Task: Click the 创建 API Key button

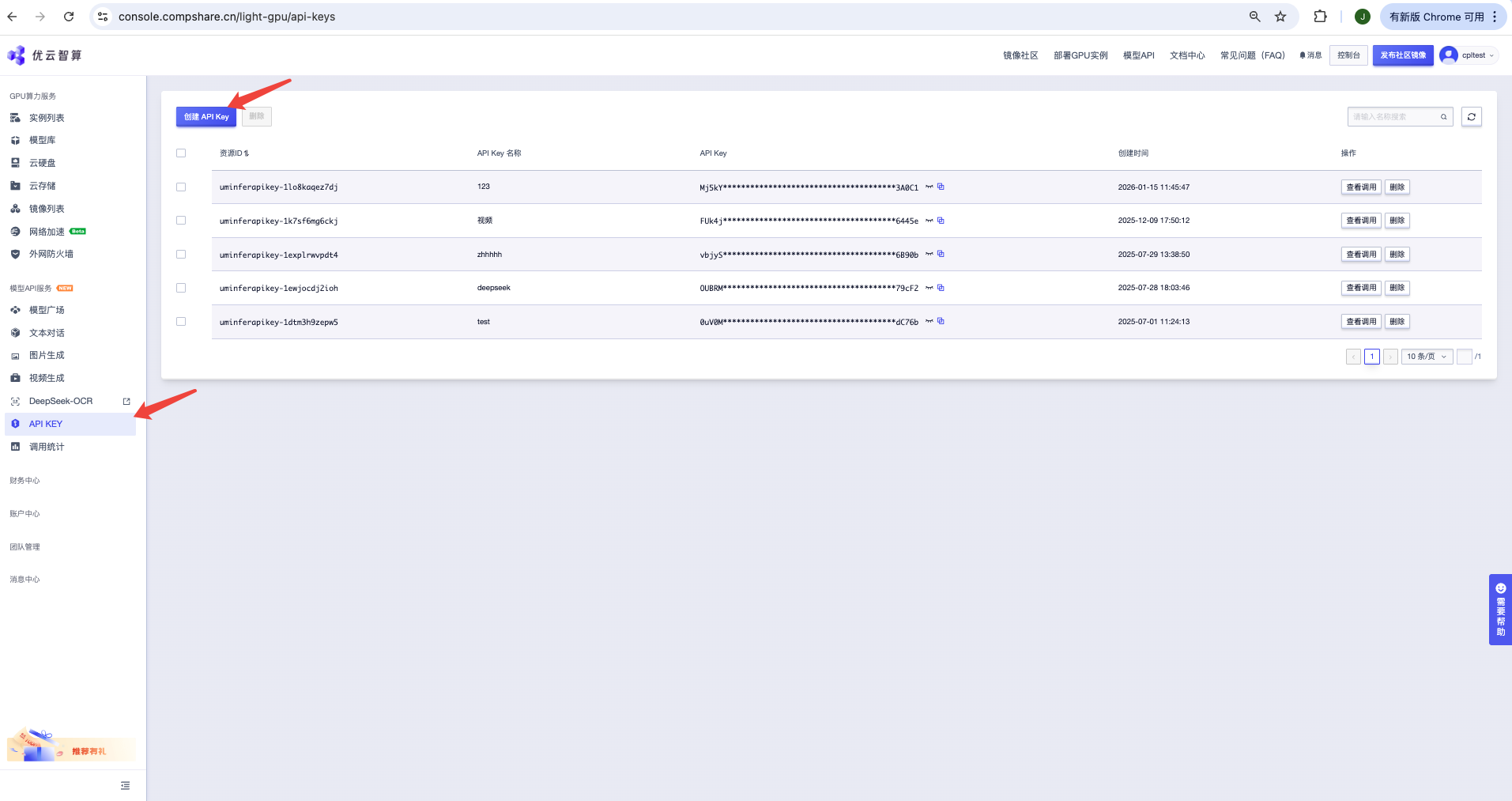Action: tap(206, 117)
